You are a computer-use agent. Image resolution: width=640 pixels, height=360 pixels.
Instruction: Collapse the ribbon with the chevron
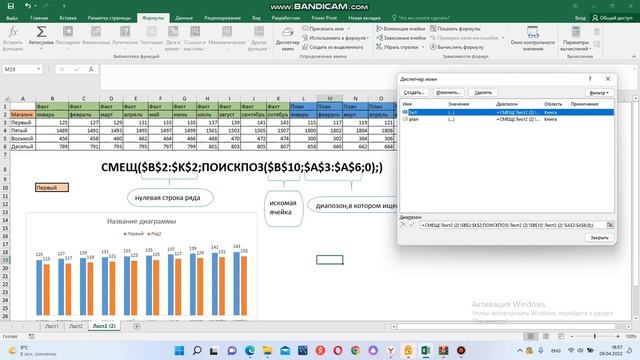tap(634, 57)
